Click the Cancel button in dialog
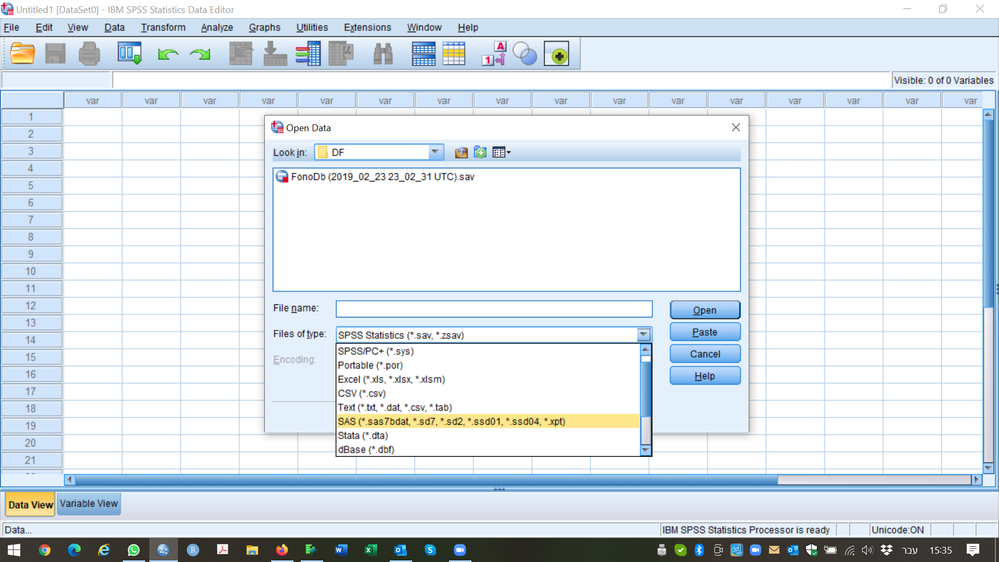Viewport: 999px width, 562px height. click(705, 354)
